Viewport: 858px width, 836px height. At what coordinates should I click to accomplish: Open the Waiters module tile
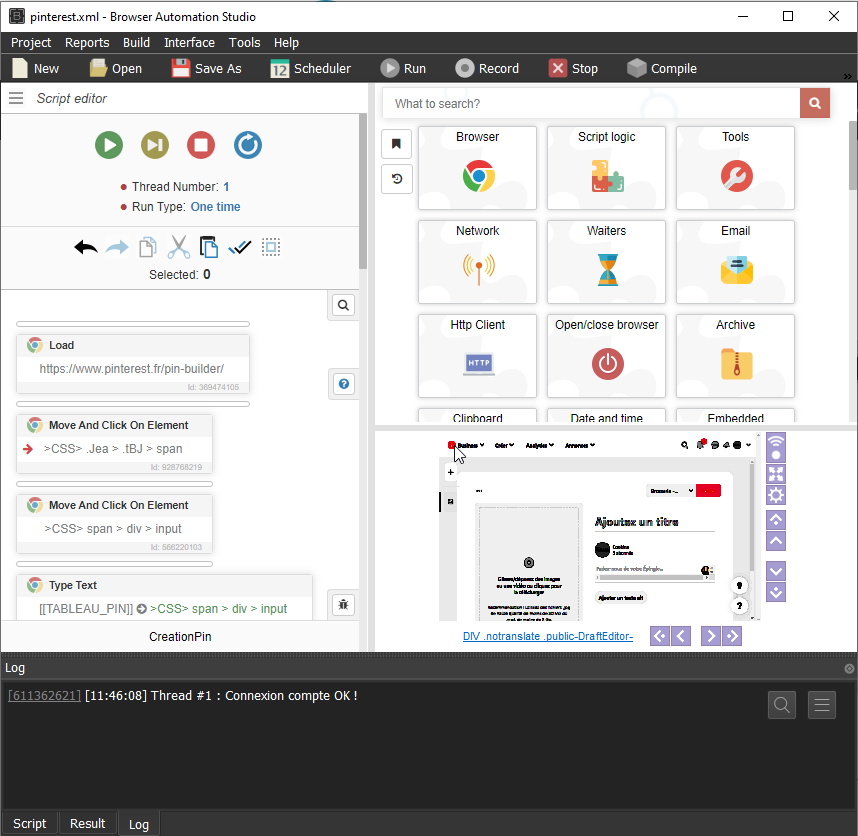point(606,262)
